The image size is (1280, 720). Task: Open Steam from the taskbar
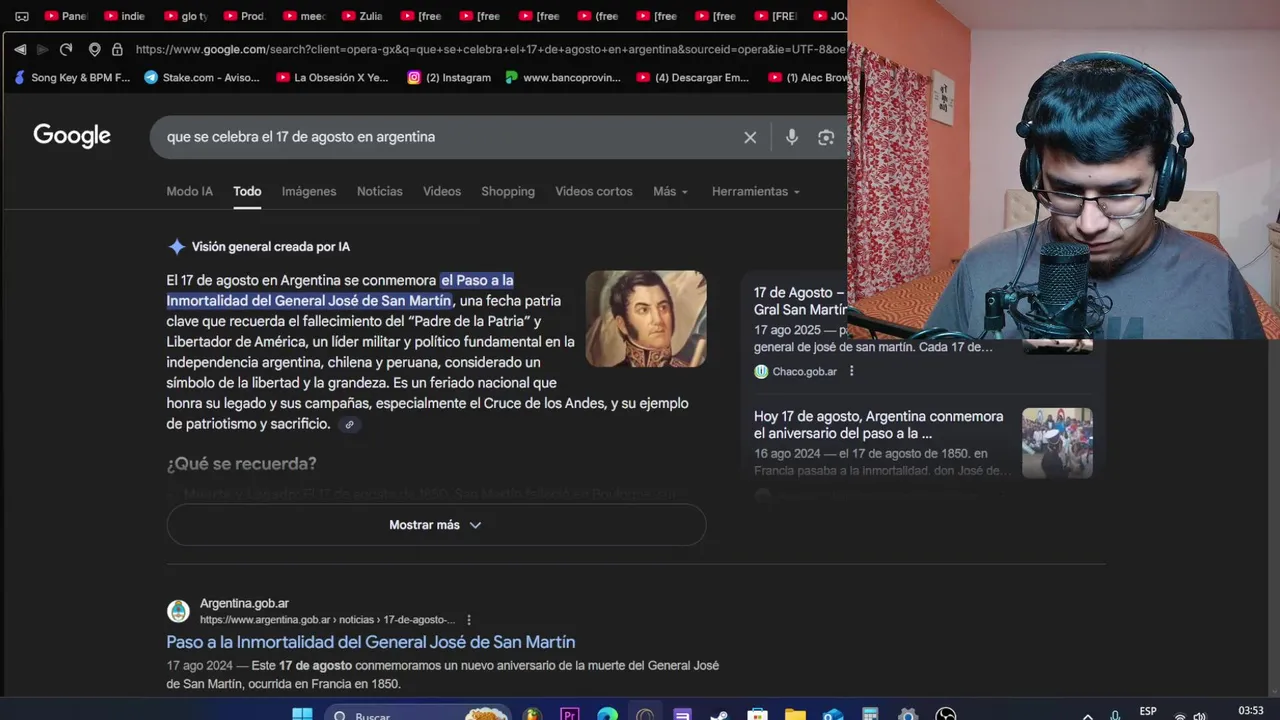pos(719,714)
